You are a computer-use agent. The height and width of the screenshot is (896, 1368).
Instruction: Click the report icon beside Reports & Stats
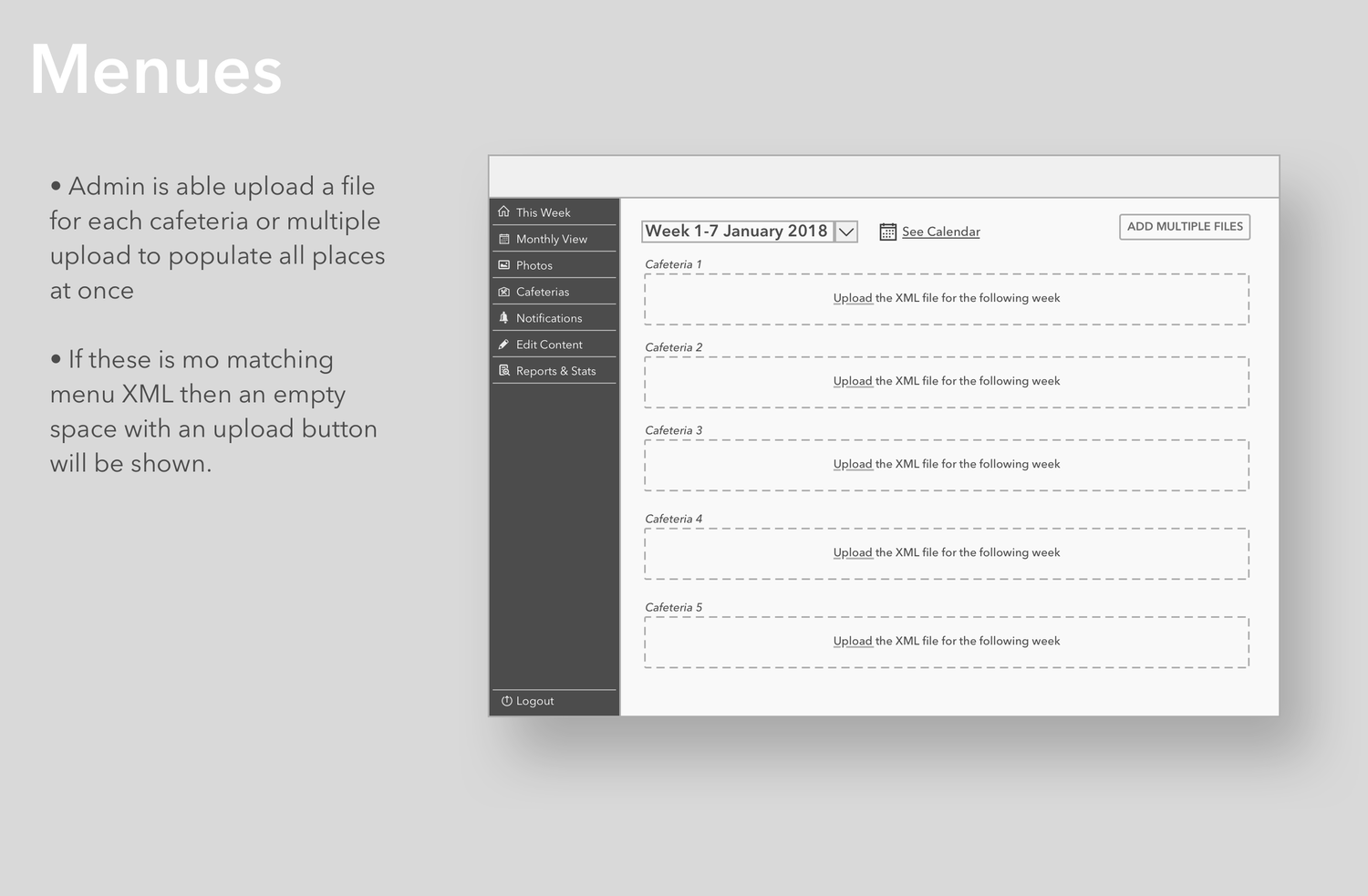(x=503, y=370)
